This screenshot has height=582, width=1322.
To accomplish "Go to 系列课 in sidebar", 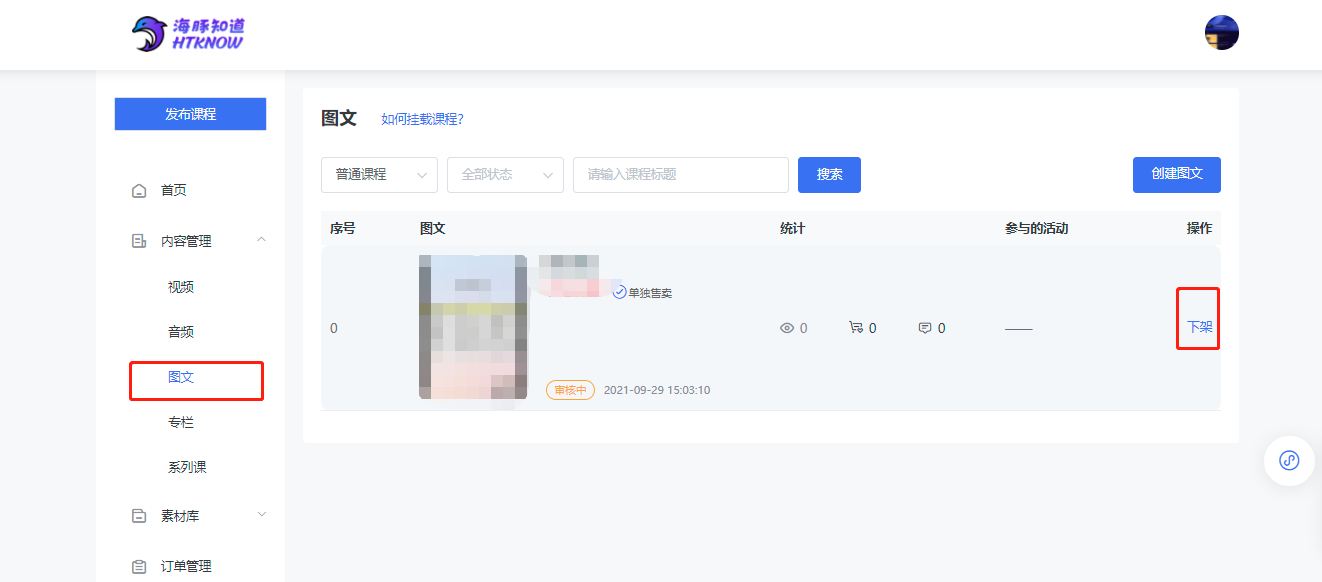I will [187, 467].
